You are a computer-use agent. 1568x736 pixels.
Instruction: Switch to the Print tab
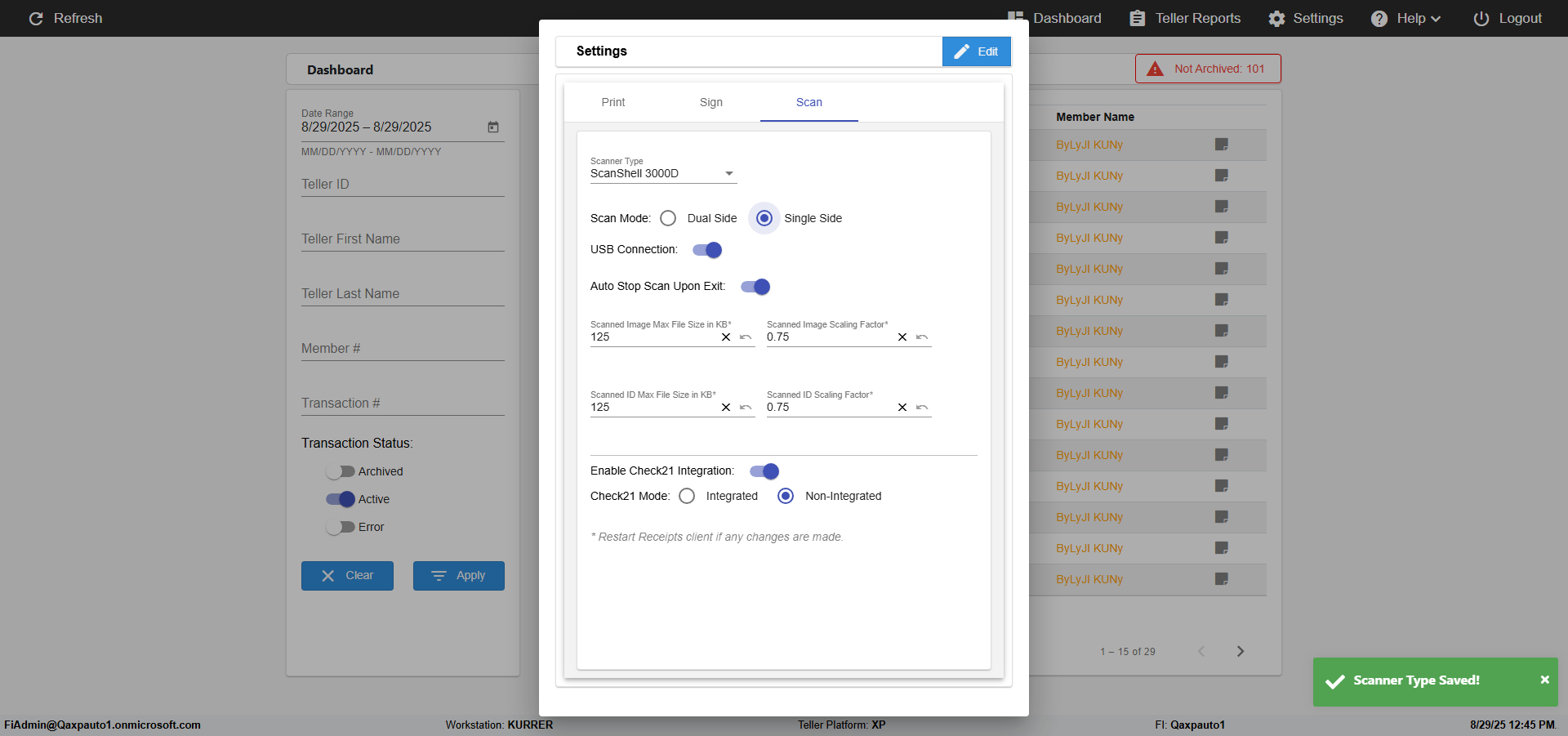point(613,102)
